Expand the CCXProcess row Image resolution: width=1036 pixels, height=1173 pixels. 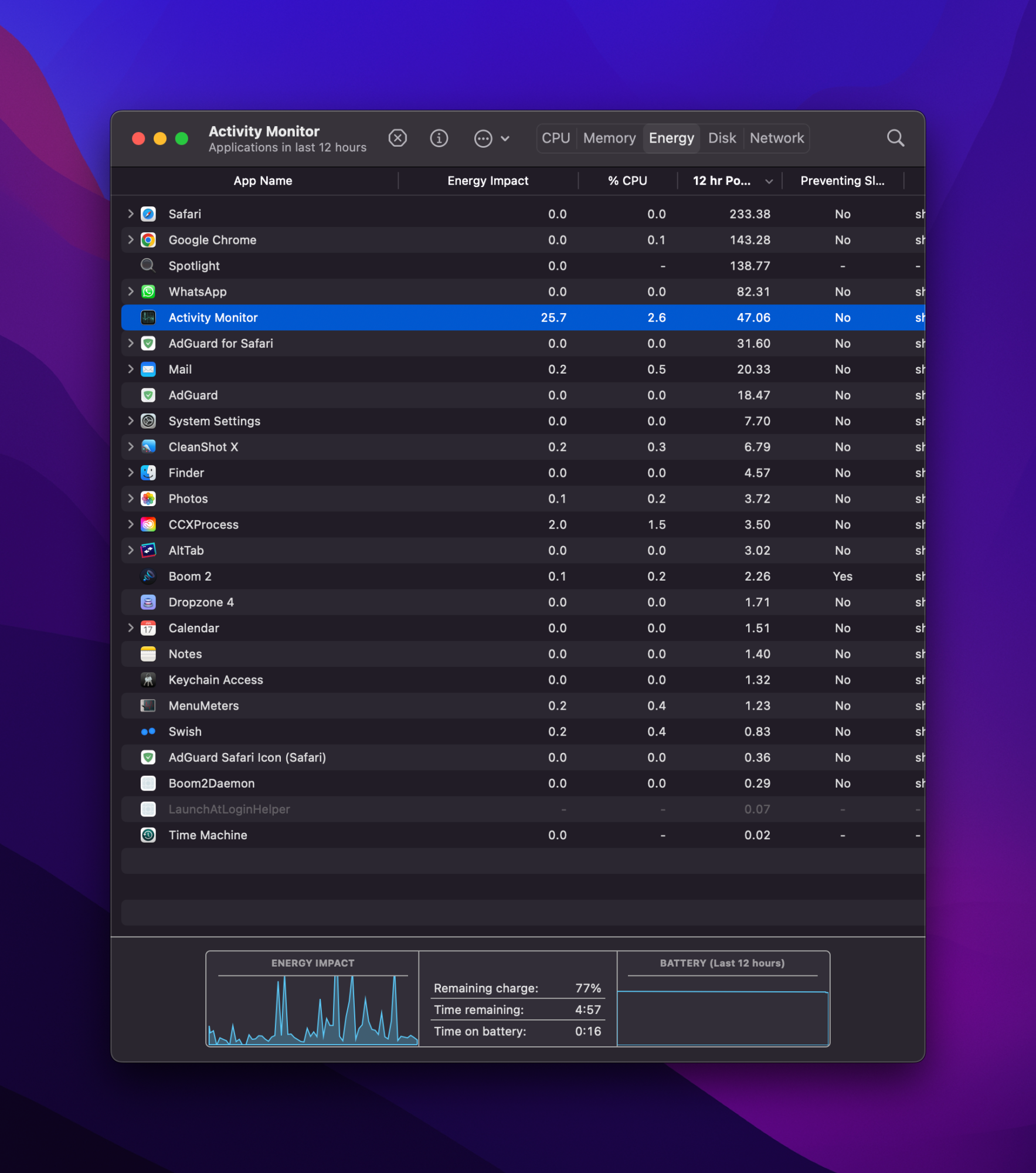pos(131,524)
